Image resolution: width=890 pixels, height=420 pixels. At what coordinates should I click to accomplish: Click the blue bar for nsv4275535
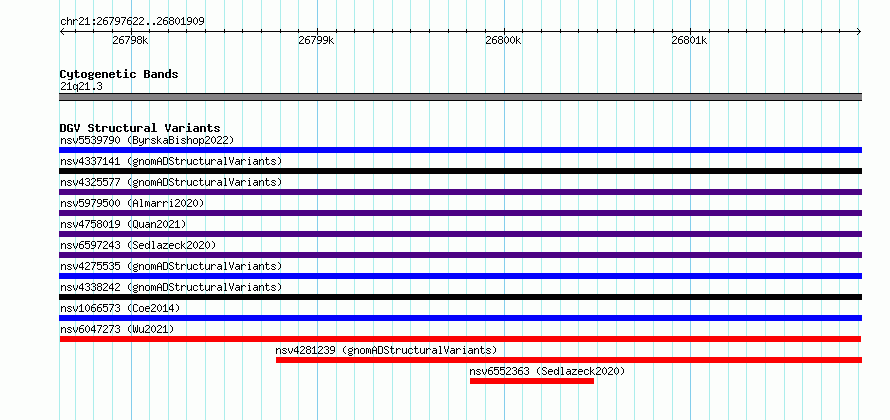(x=460, y=276)
